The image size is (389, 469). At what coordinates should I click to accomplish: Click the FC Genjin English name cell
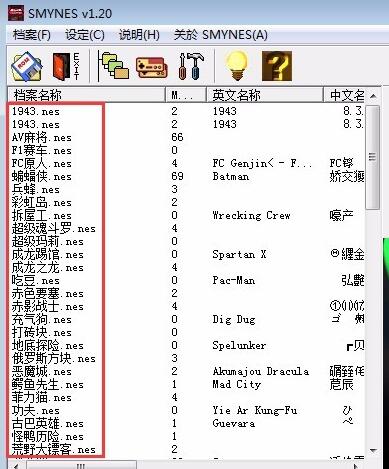point(262,163)
